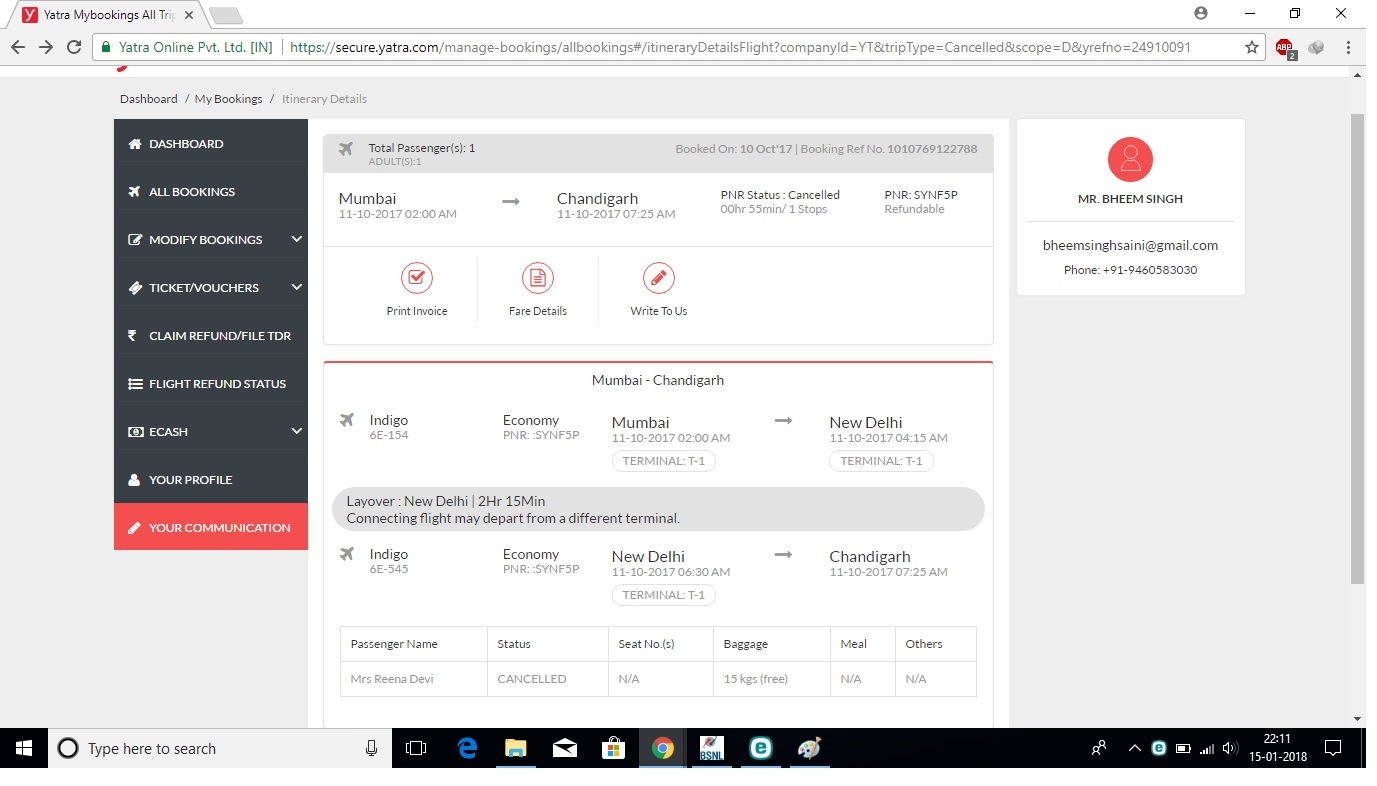The height and width of the screenshot is (786, 1377).
Task: Click the Mrs Reena Devi passenger name
Action: pos(392,679)
